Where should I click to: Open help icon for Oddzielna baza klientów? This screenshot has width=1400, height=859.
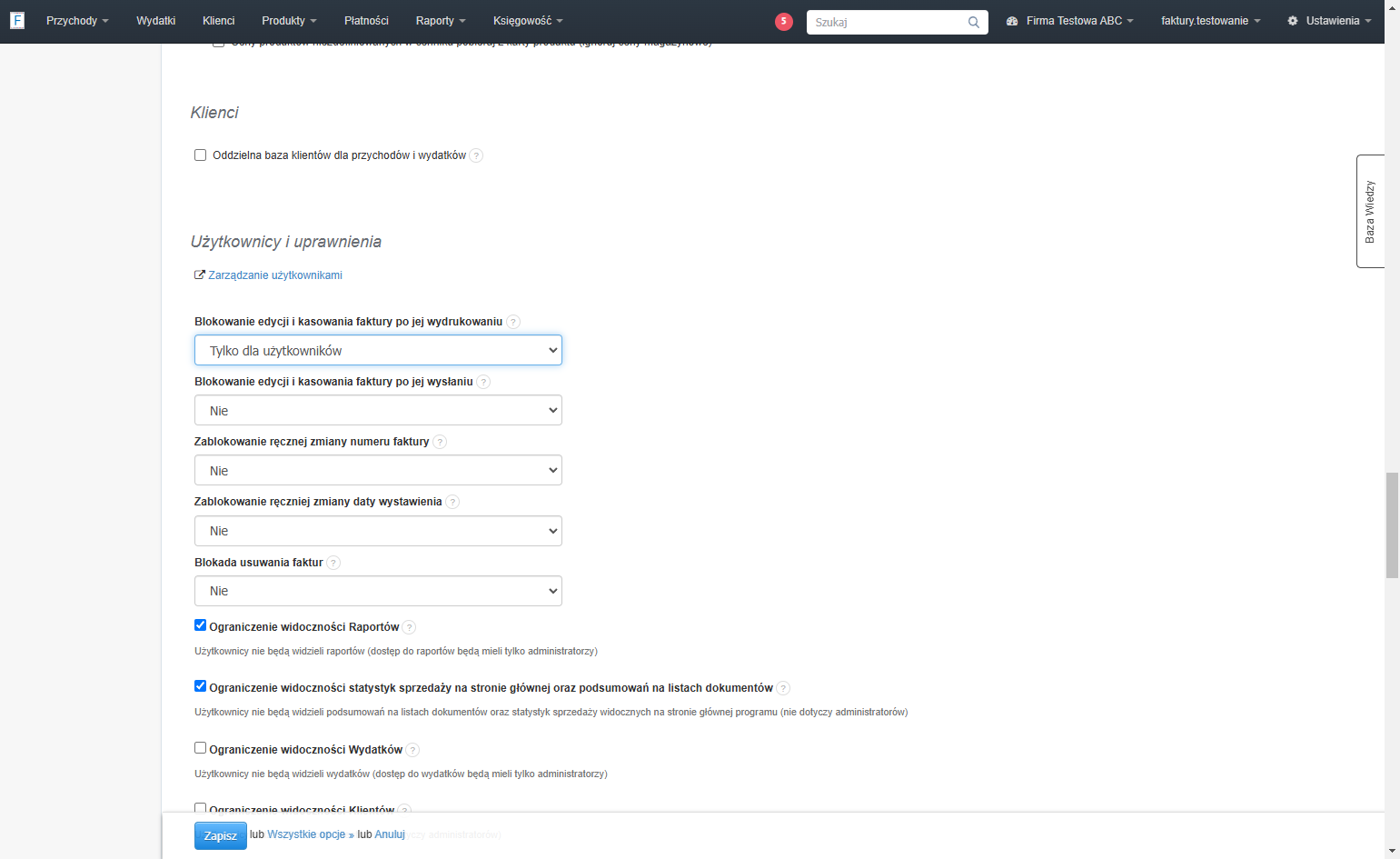[476, 155]
